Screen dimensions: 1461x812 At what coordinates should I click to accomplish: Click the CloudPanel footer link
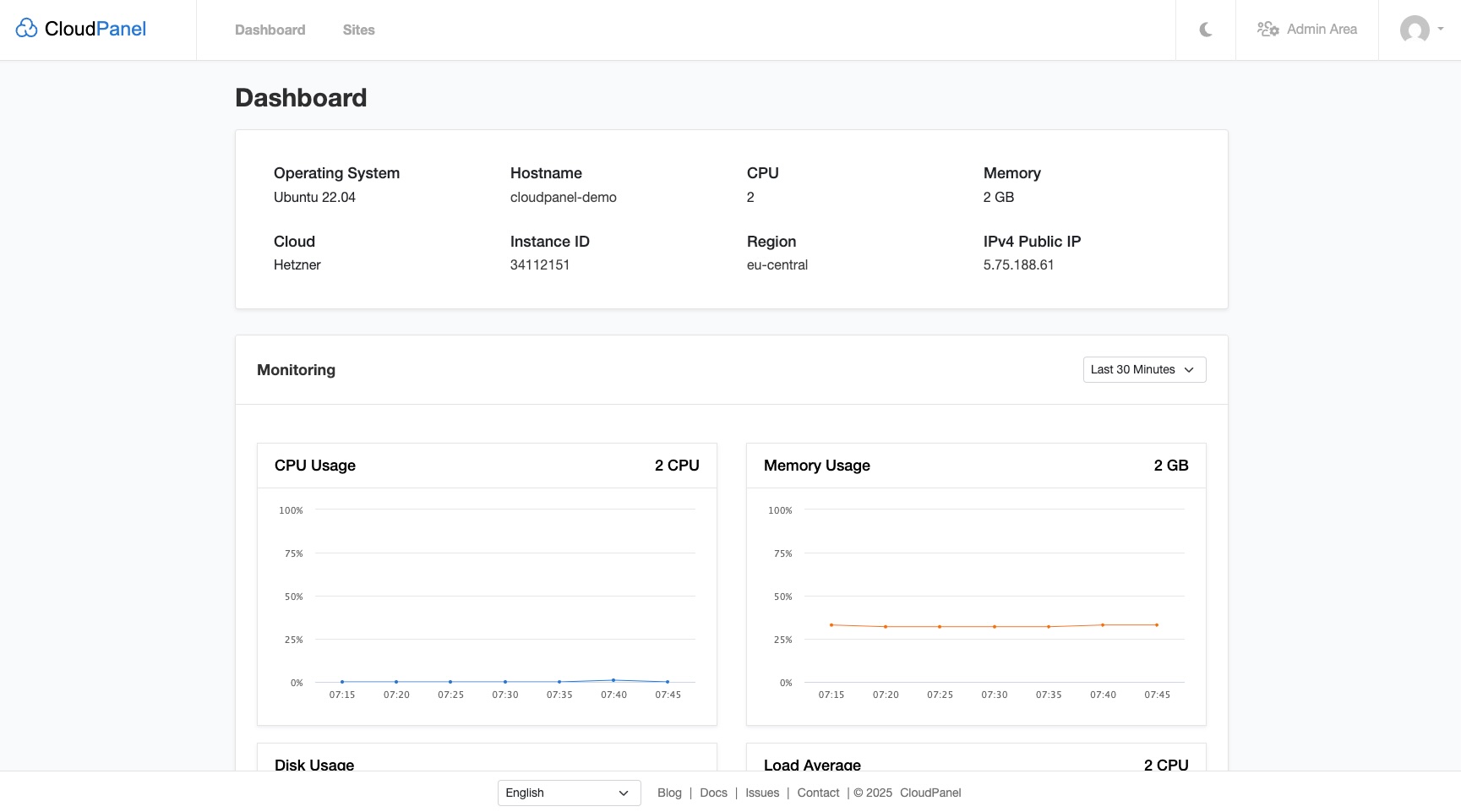click(930, 793)
